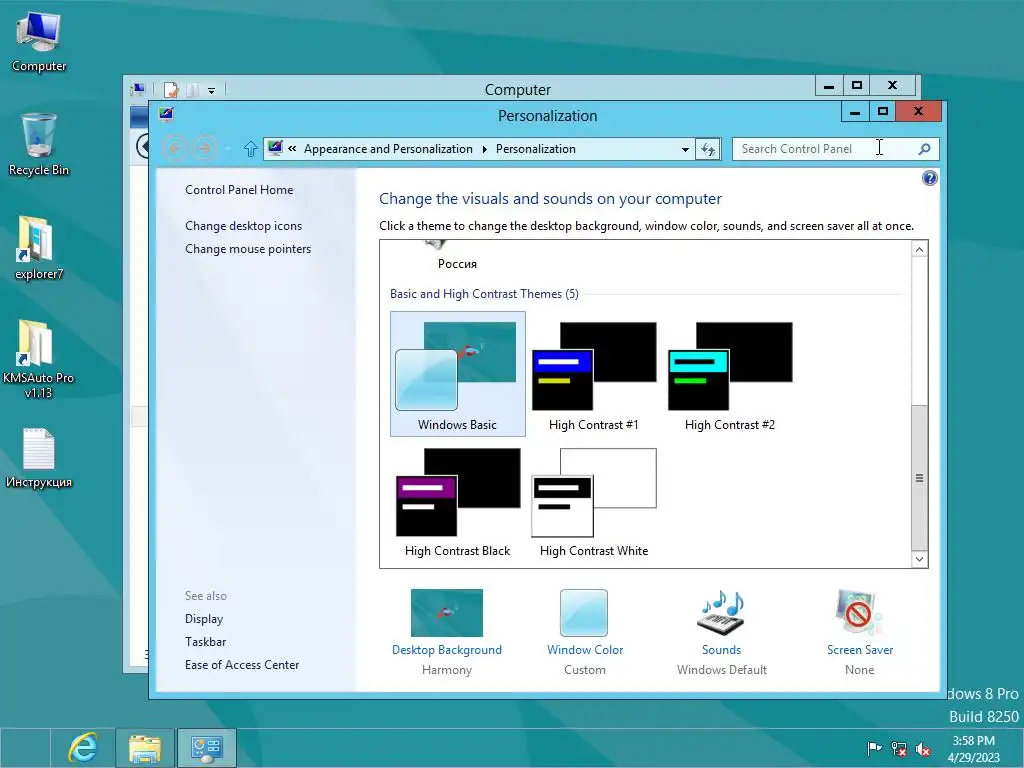Click the network status tray icon
Viewport: 1024px width, 768px height.
899,748
